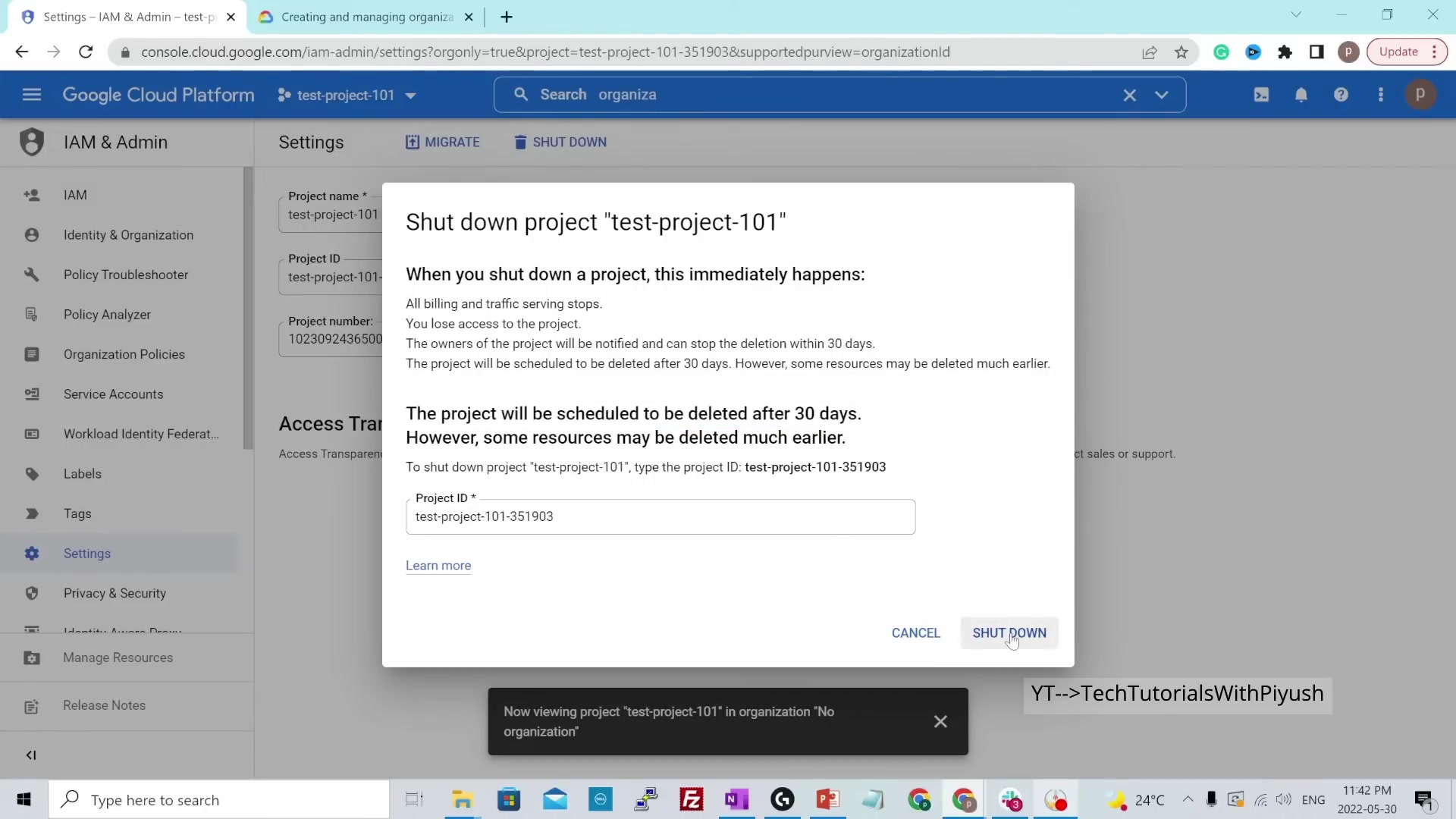
Task: Open the more options kebab menu
Action: 1380,95
